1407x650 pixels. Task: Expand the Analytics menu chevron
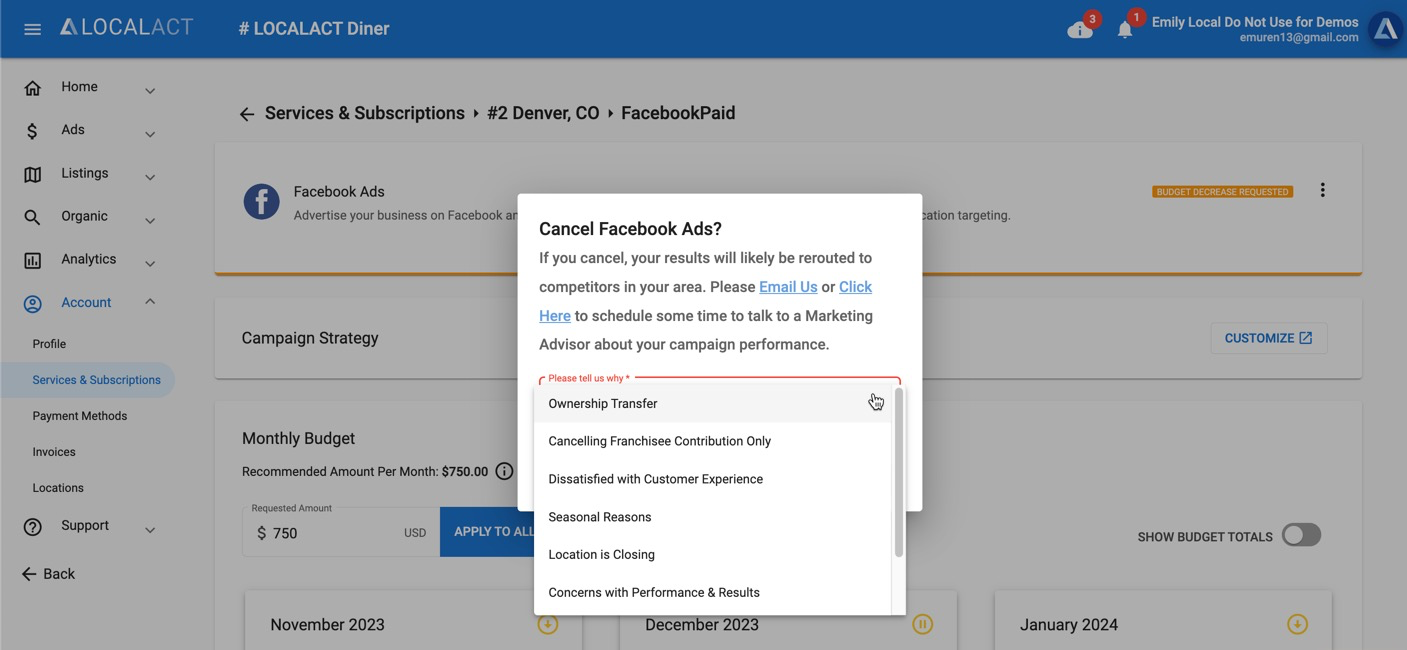pos(150,263)
